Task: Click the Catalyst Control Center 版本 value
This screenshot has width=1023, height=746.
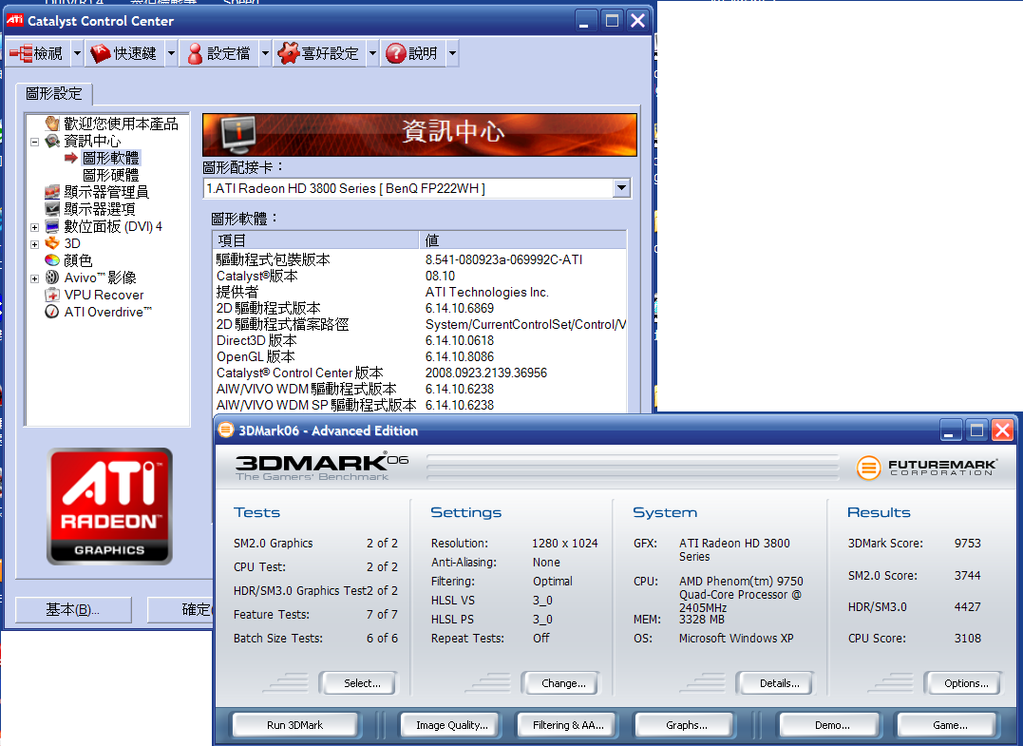Action: pos(486,373)
